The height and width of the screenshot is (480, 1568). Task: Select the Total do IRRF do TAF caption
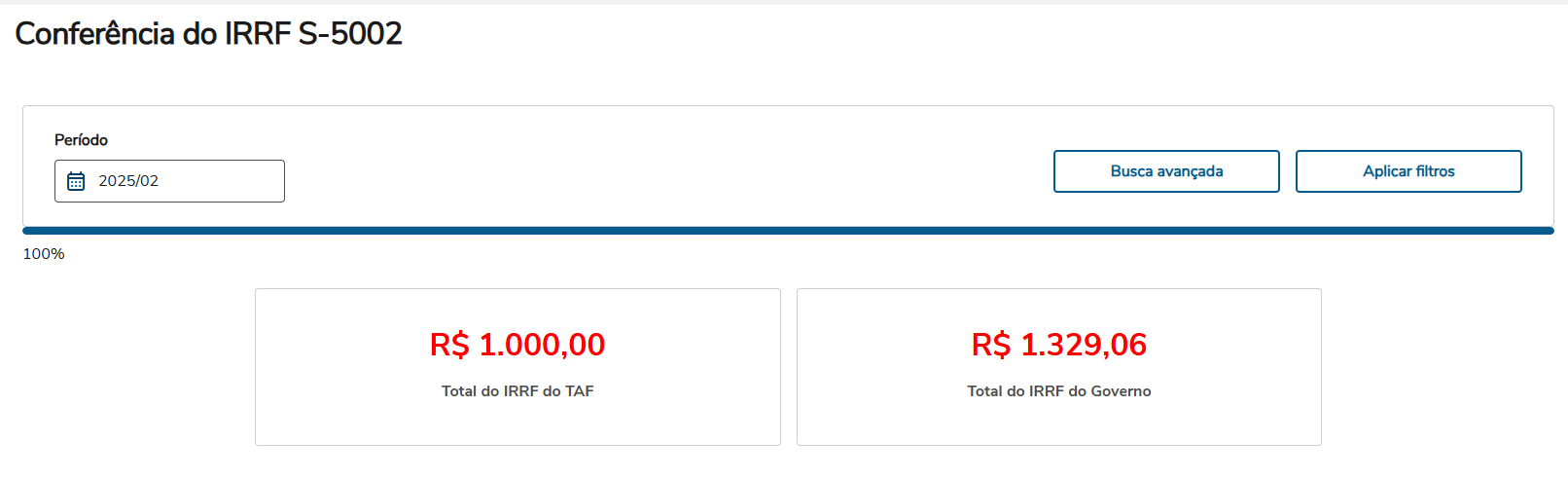517,391
